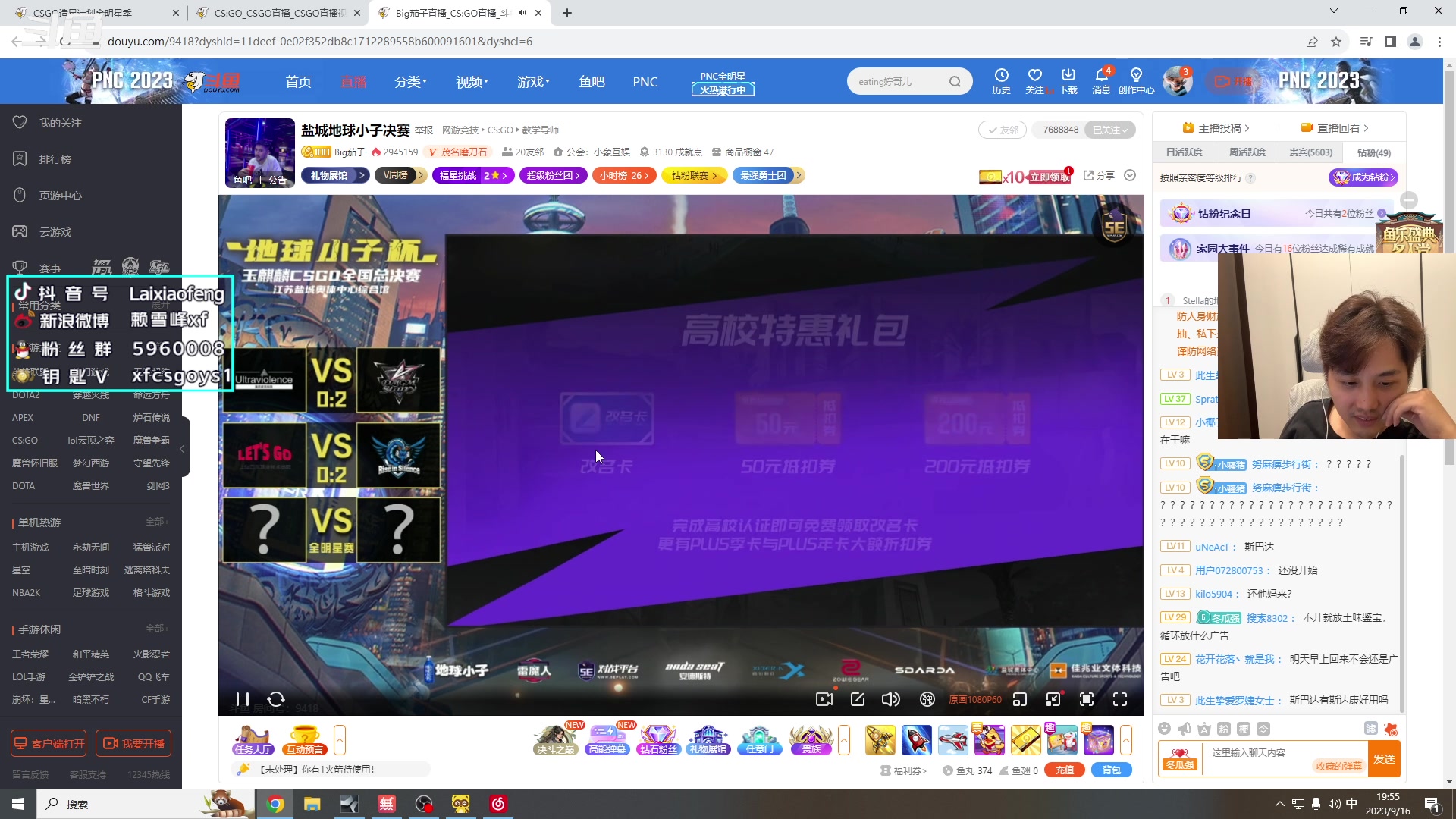Toggle danmaku bullet comments off
The image size is (1456, 819).
point(927,699)
